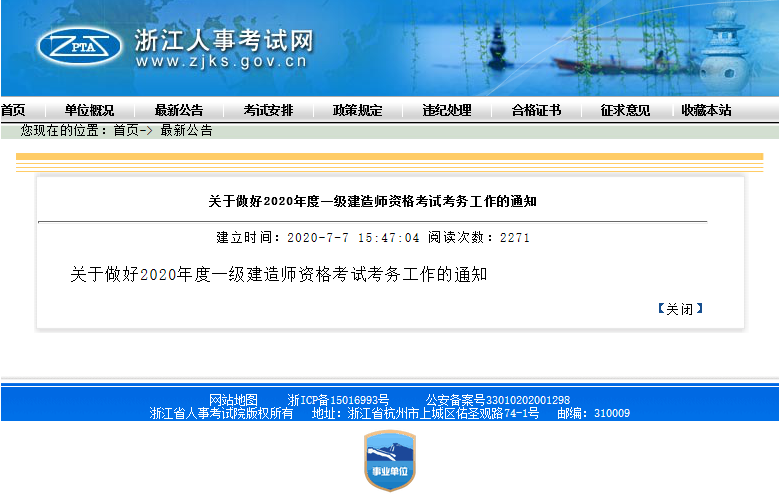The height and width of the screenshot is (495, 780).
Task: Go to 最新公告 in navigation bar
Action: [x=179, y=110]
